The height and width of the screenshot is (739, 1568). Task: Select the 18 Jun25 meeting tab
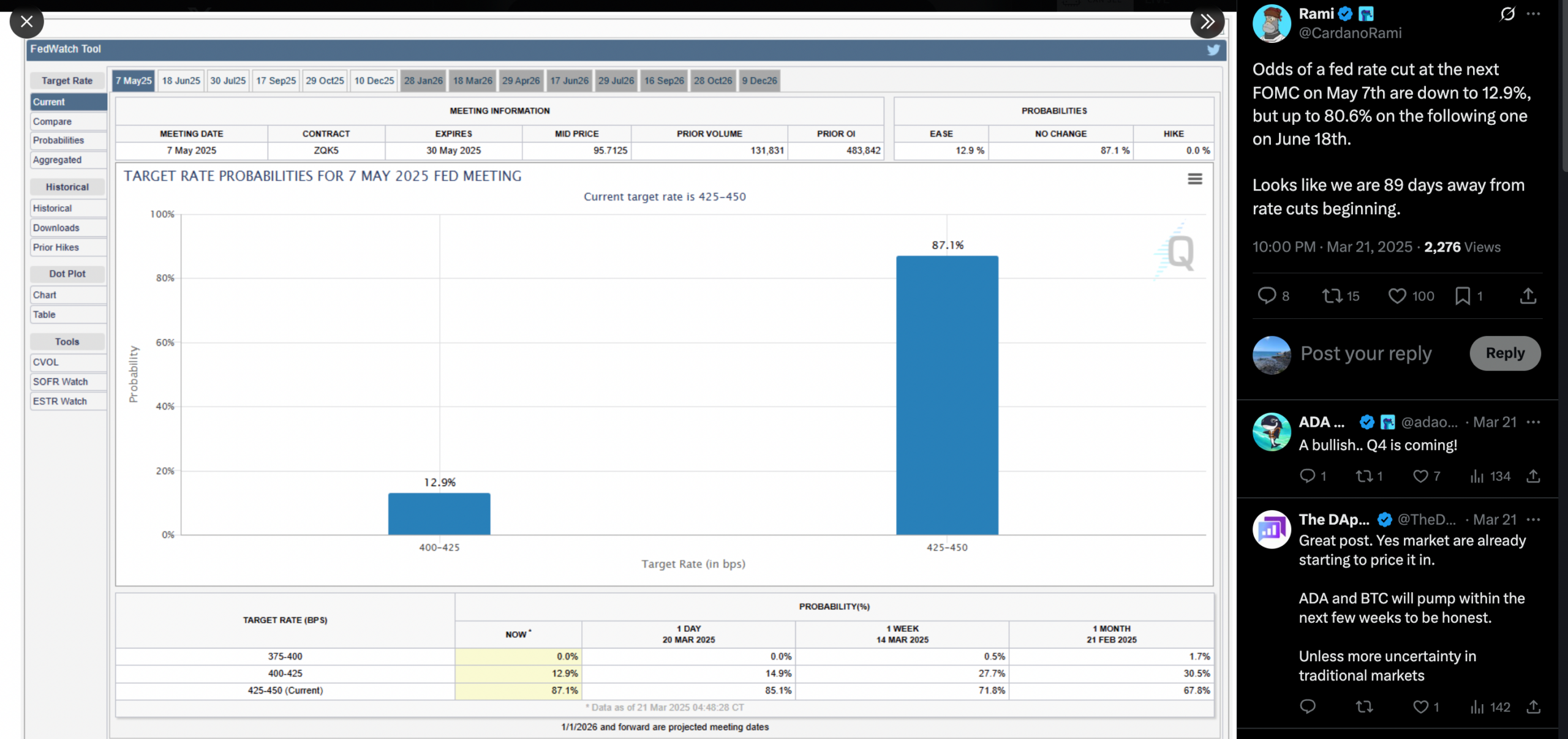[x=181, y=81]
